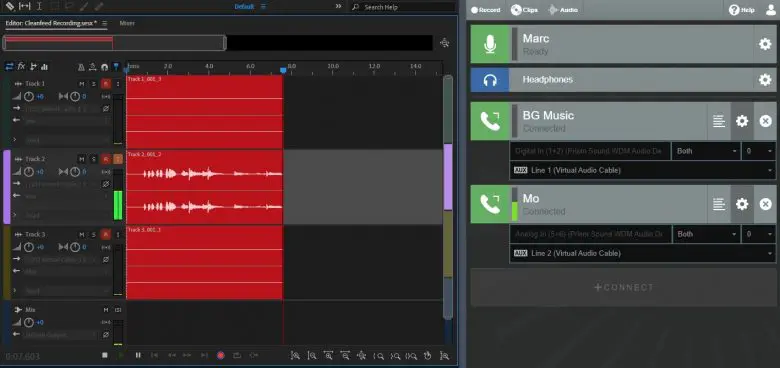Screen dimensions: 780x368
Task: Toggle loop playback in transport
Action: click(x=237, y=355)
